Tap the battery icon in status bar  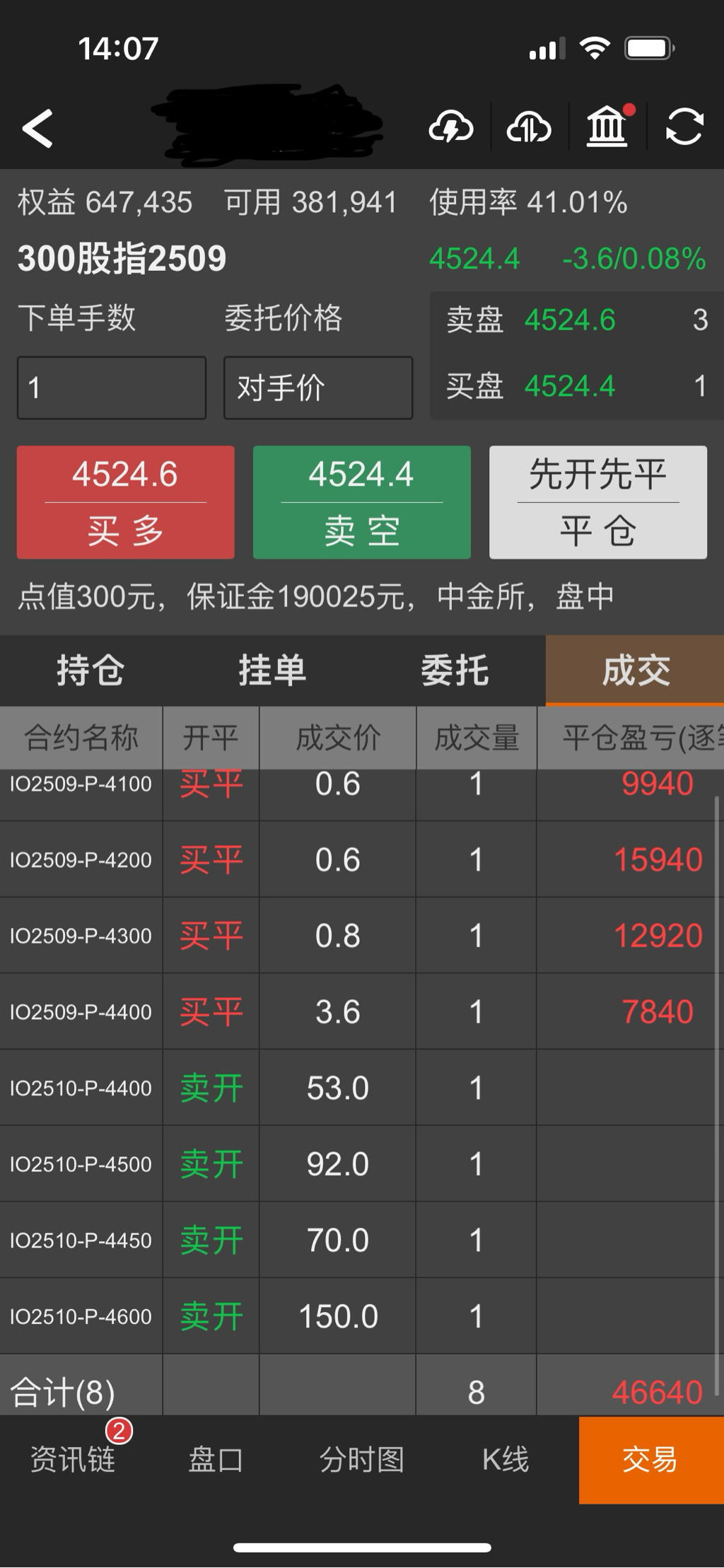(649, 49)
